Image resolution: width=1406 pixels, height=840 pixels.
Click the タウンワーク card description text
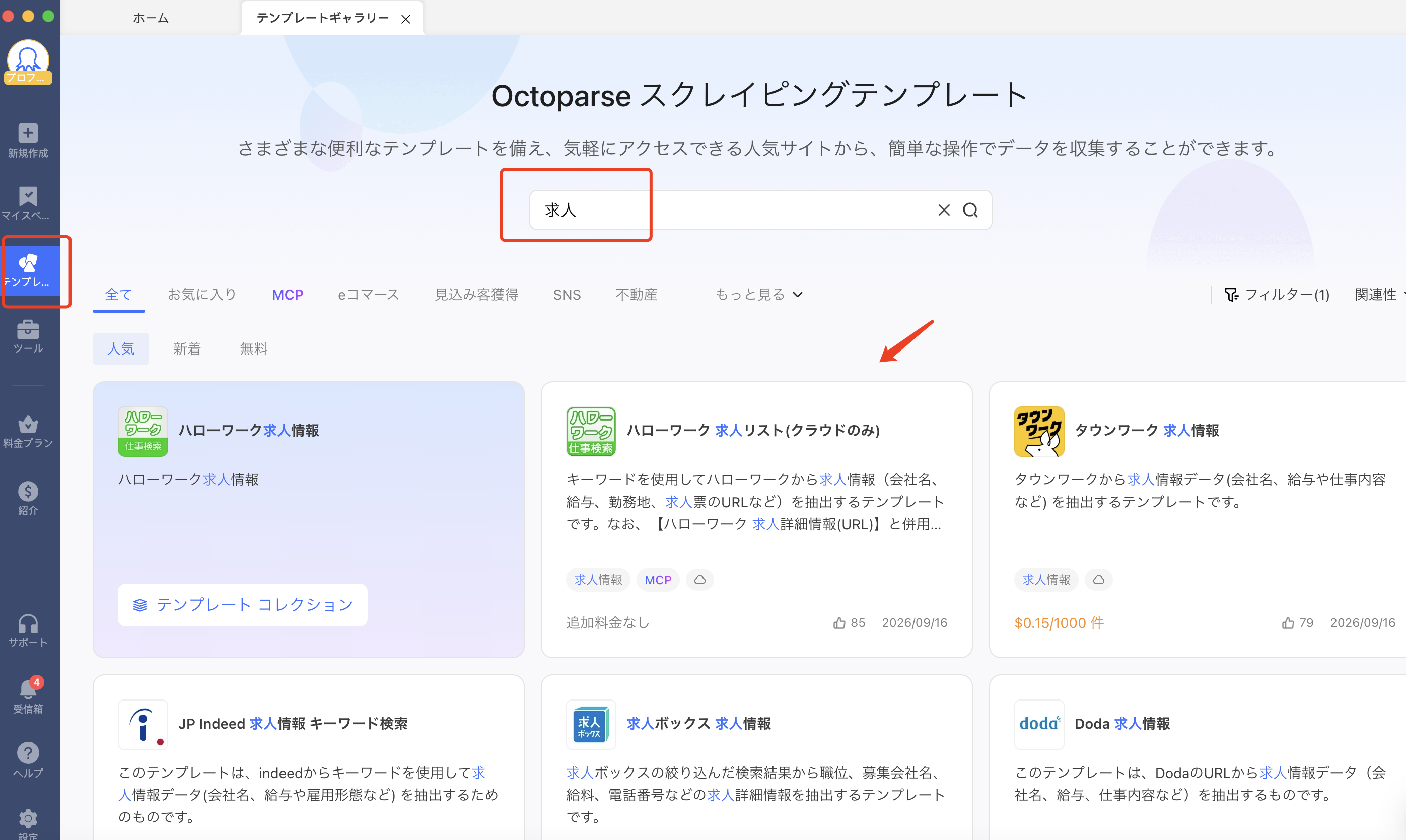click(1200, 490)
